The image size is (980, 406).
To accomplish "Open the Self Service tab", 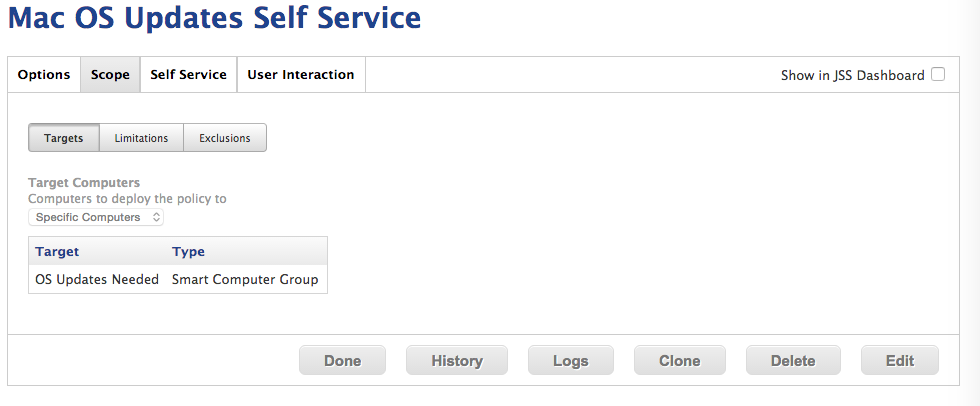I will [x=188, y=75].
